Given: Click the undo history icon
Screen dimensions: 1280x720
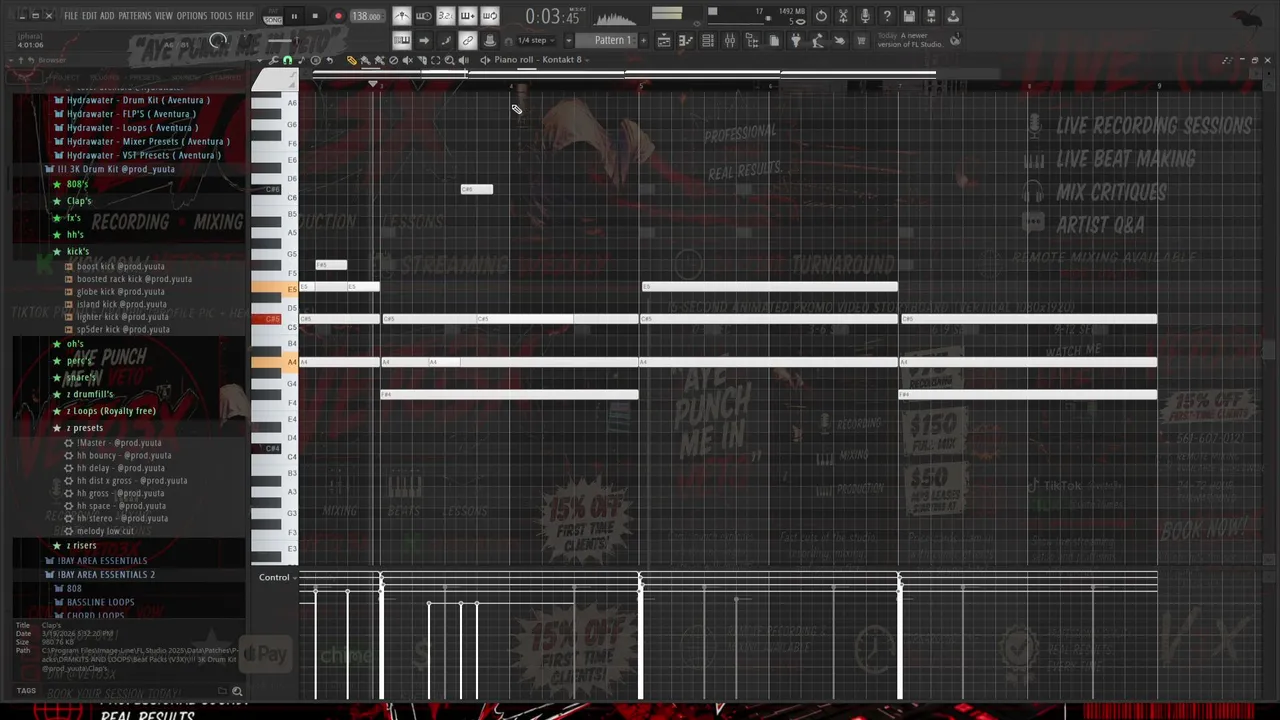Looking at the screenshot, I should click(821, 16).
